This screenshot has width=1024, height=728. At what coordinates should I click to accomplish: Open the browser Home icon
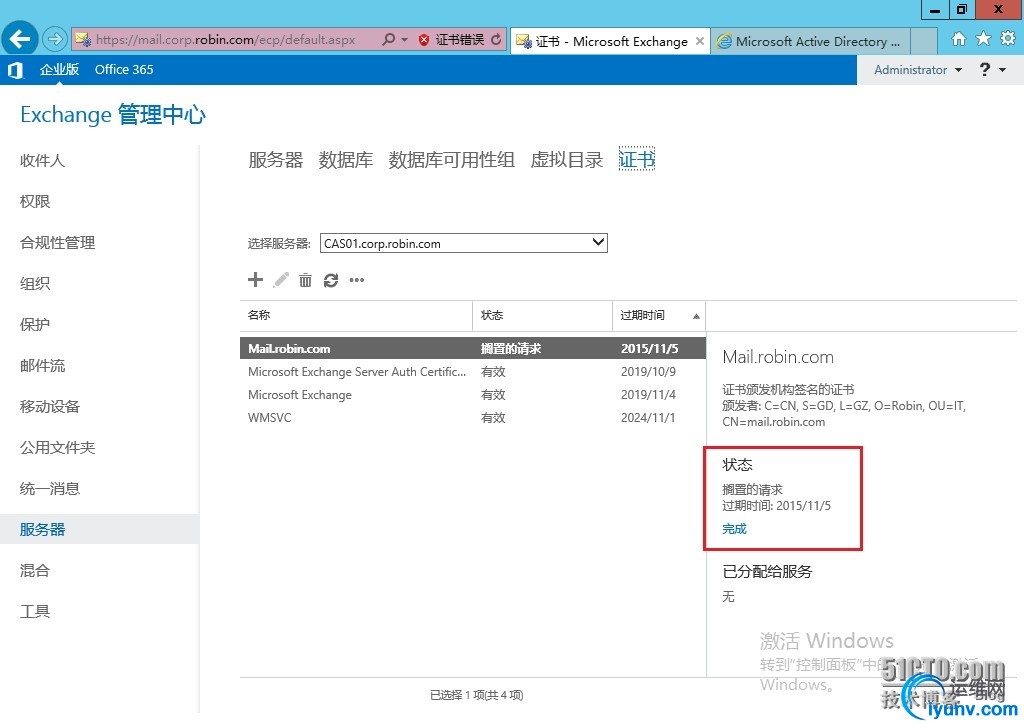click(958, 39)
